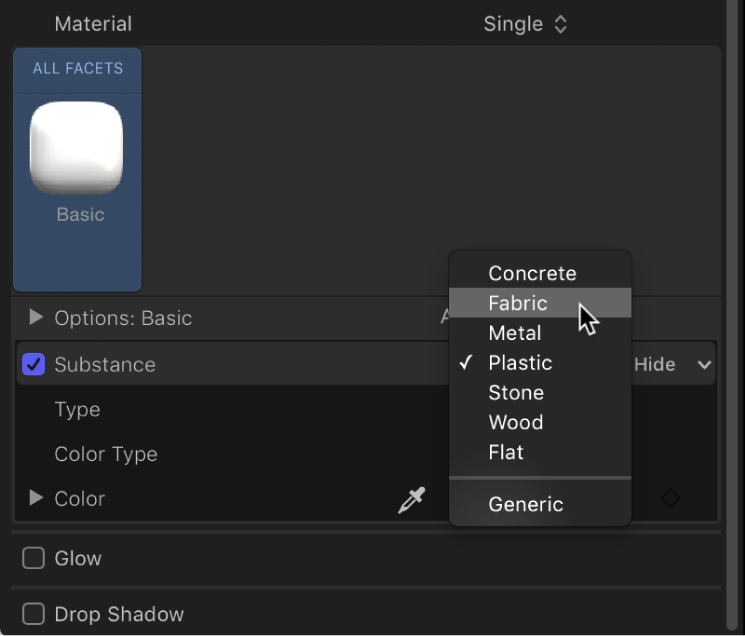Pick Stone from the substance menu
The width and height of the screenshot is (745, 636).
(x=516, y=393)
